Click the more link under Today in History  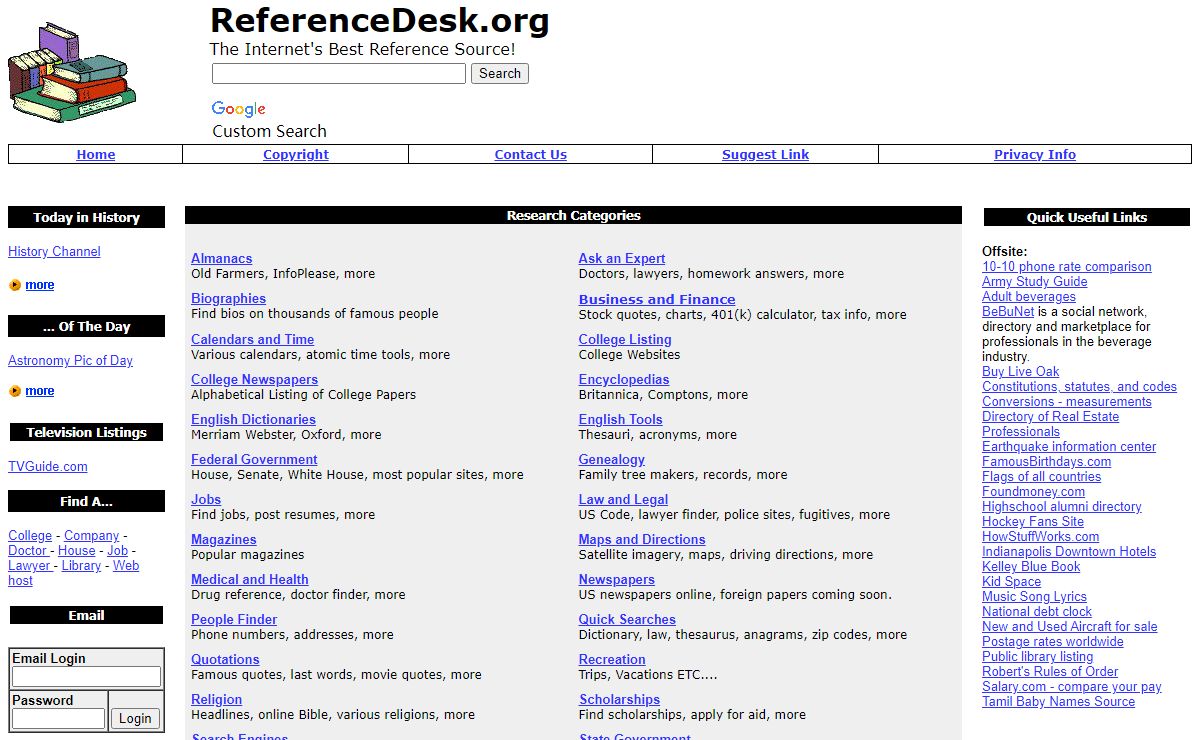pyautogui.click(x=40, y=285)
